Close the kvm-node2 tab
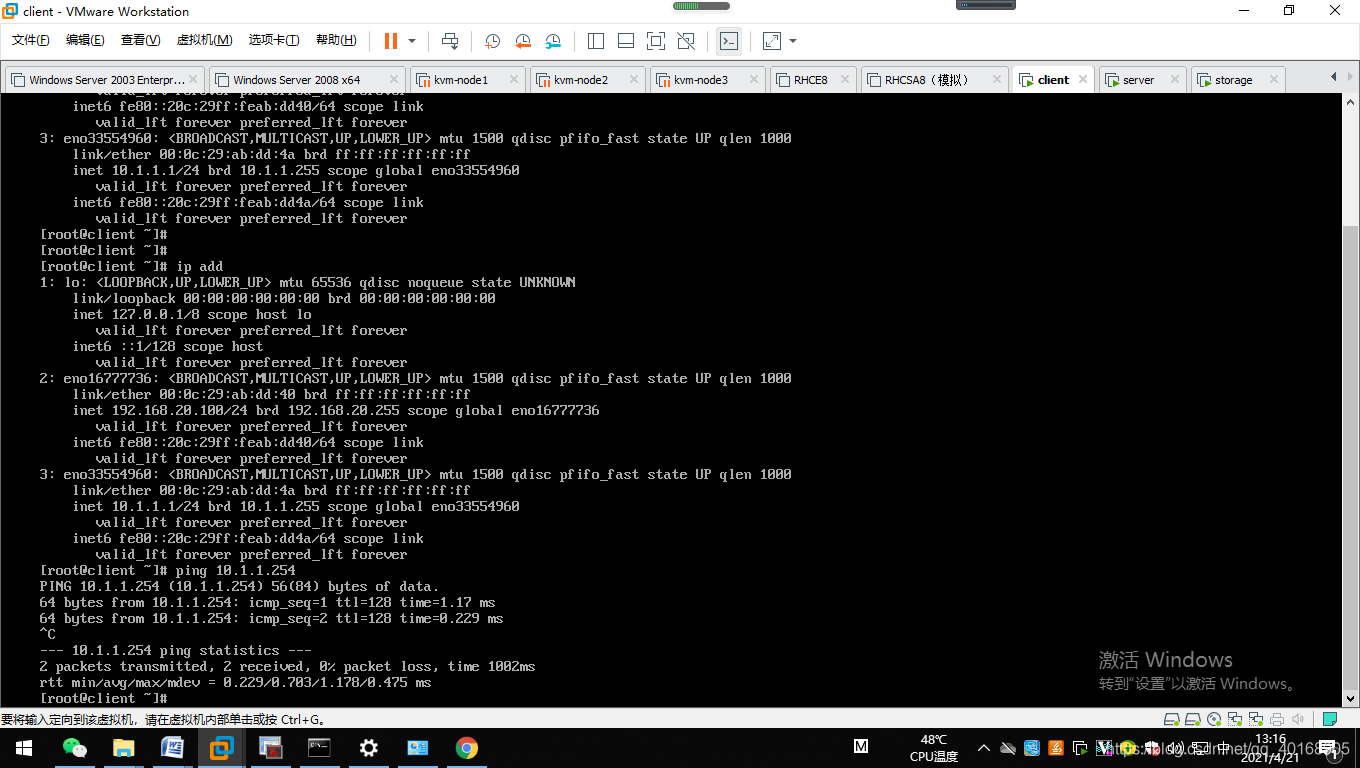The image size is (1360, 768). click(x=634, y=80)
